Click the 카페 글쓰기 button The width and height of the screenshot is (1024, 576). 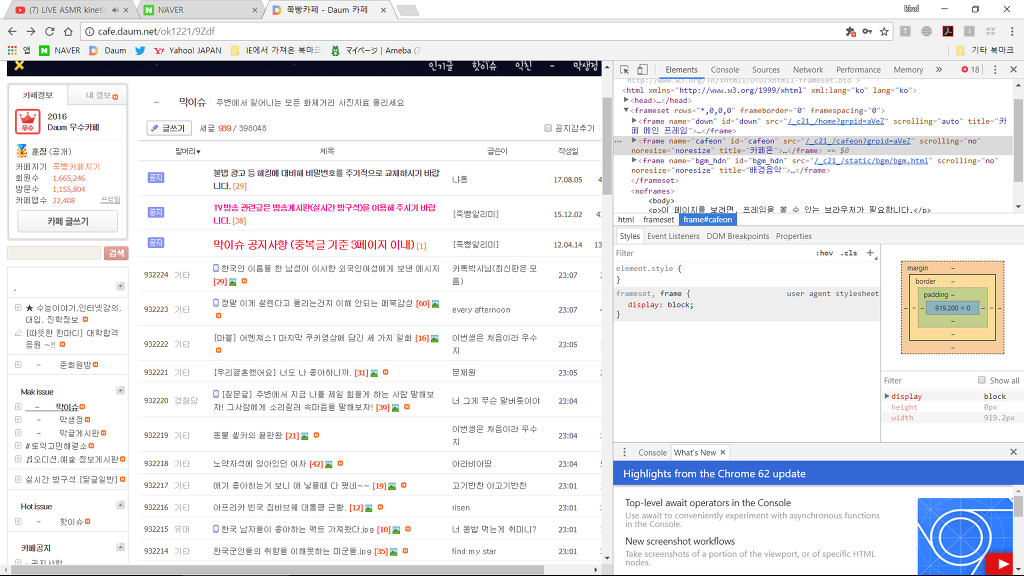tap(68, 221)
